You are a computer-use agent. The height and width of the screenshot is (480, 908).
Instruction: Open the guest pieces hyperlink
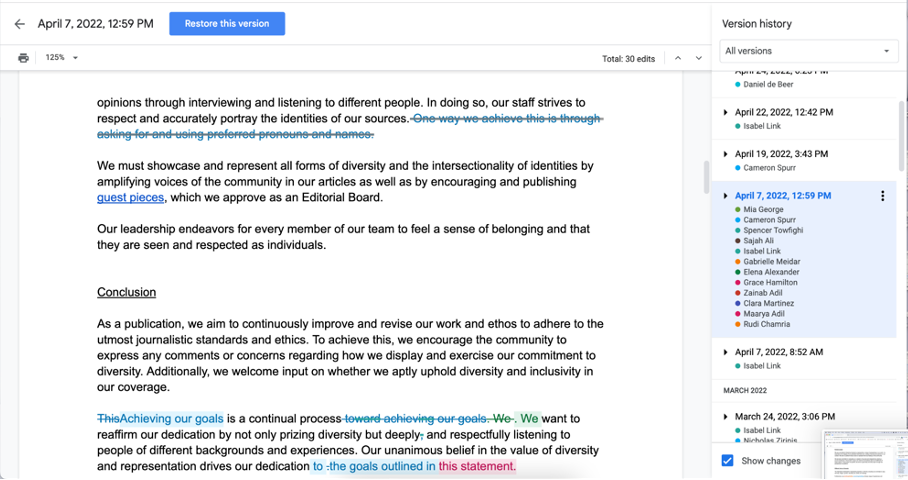point(130,197)
